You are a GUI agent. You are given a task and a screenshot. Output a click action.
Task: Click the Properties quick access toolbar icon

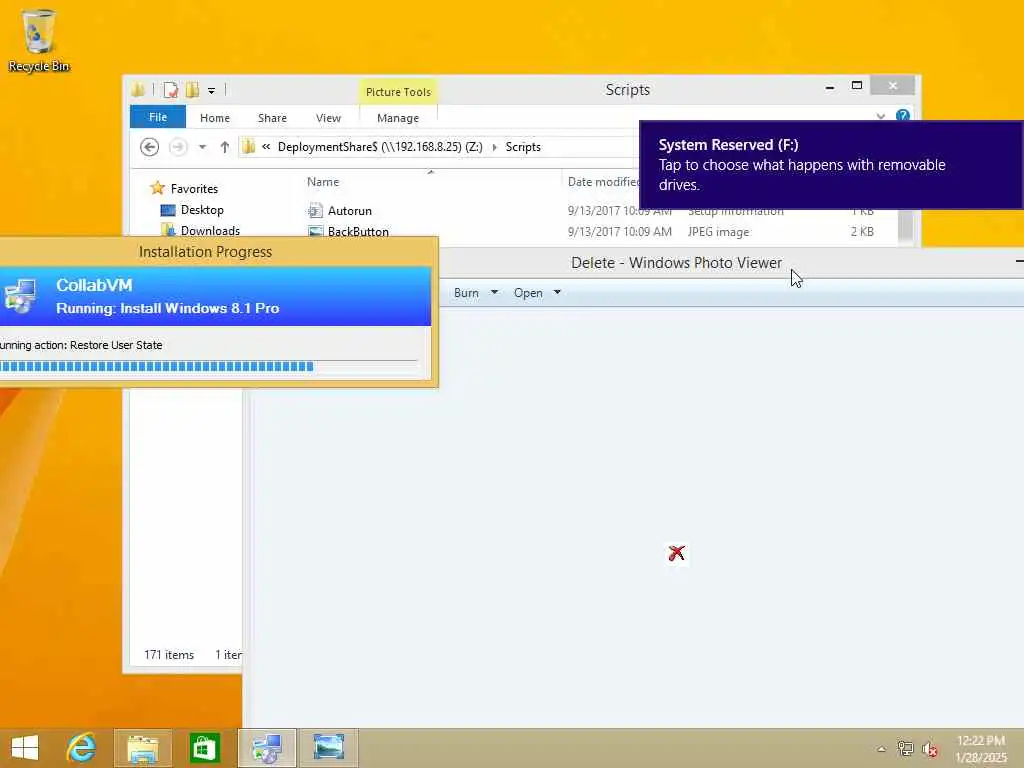click(x=170, y=90)
